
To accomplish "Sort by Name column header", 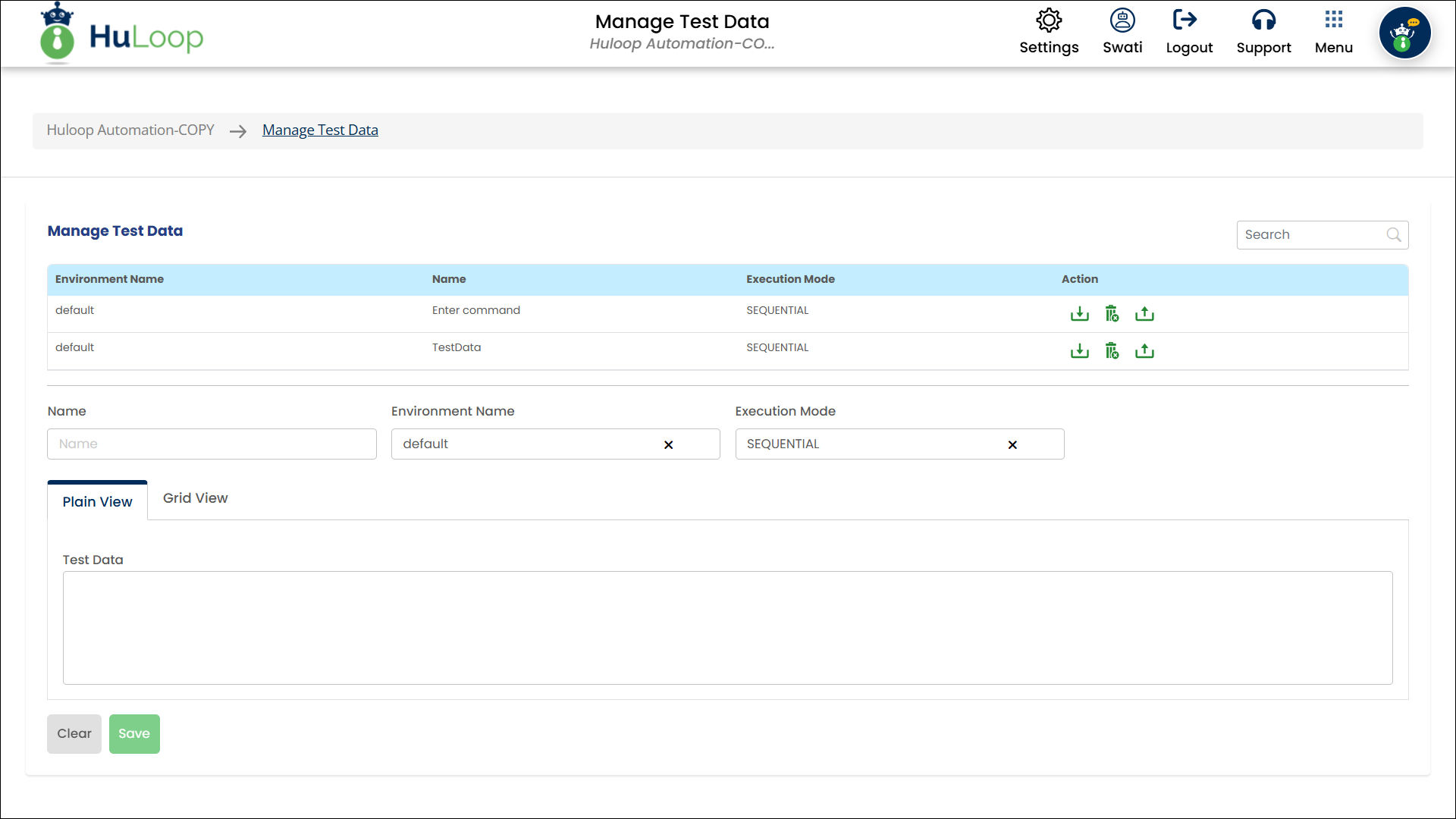I will 449,279.
